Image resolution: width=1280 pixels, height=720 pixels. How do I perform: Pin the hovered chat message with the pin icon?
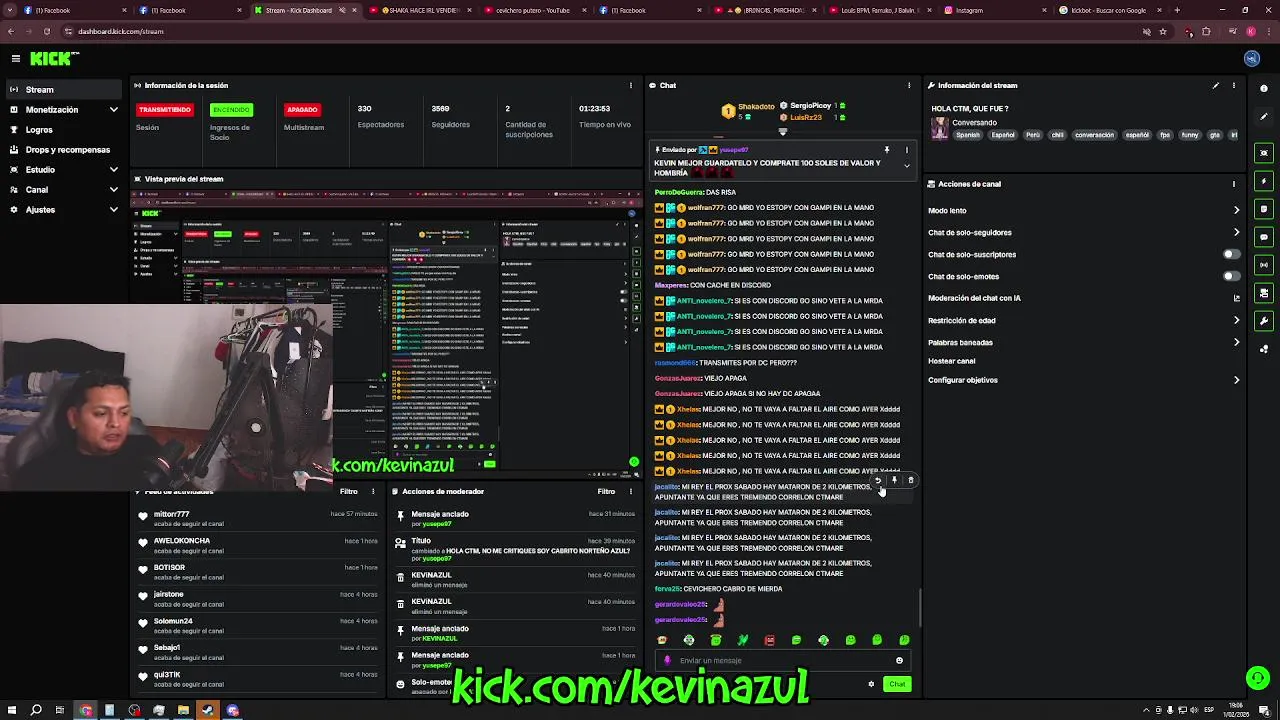point(895,481)
